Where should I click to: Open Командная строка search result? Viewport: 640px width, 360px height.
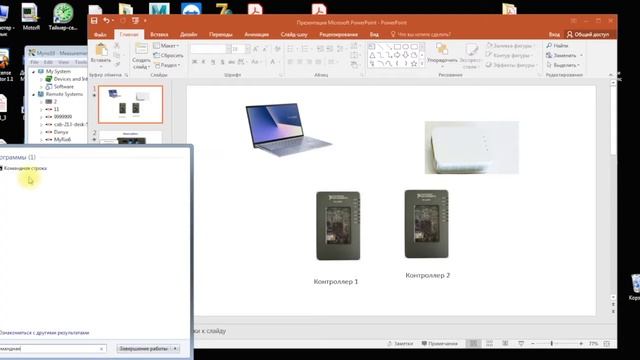coord(24,168)
